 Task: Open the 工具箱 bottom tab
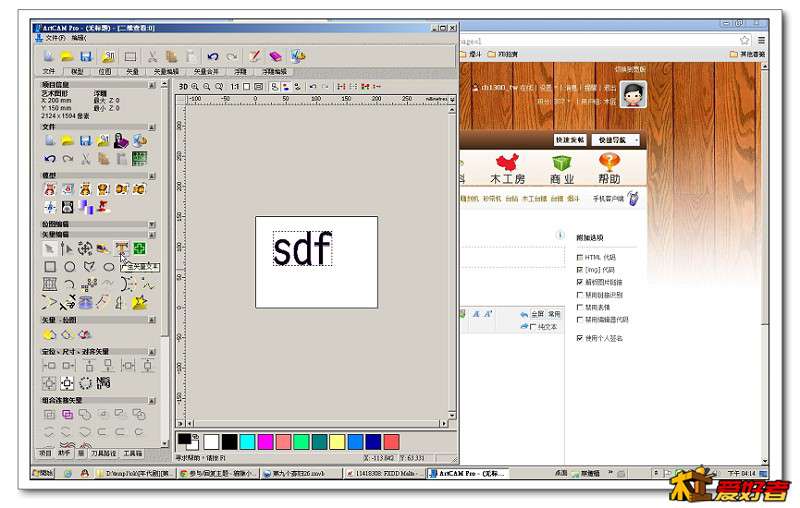(133, 453)
